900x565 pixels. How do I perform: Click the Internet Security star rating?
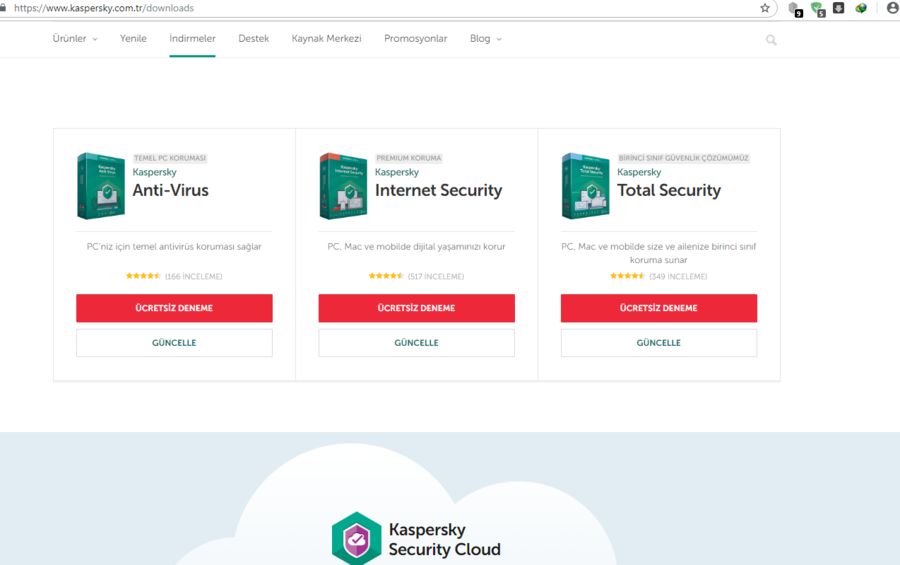[386, 276]
